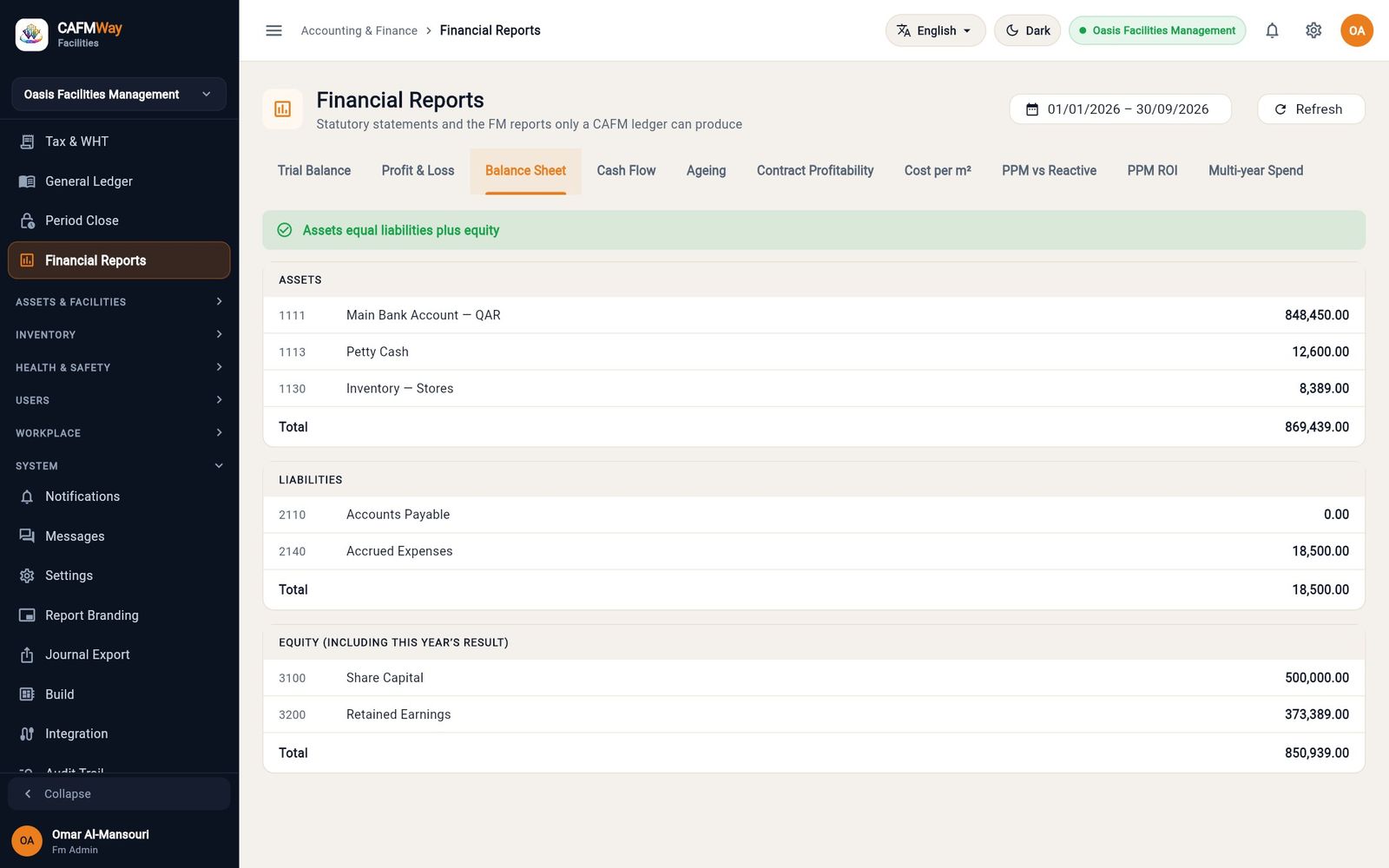
Task: Click the Notifications bell icon in sidebar
Action: 27,496
